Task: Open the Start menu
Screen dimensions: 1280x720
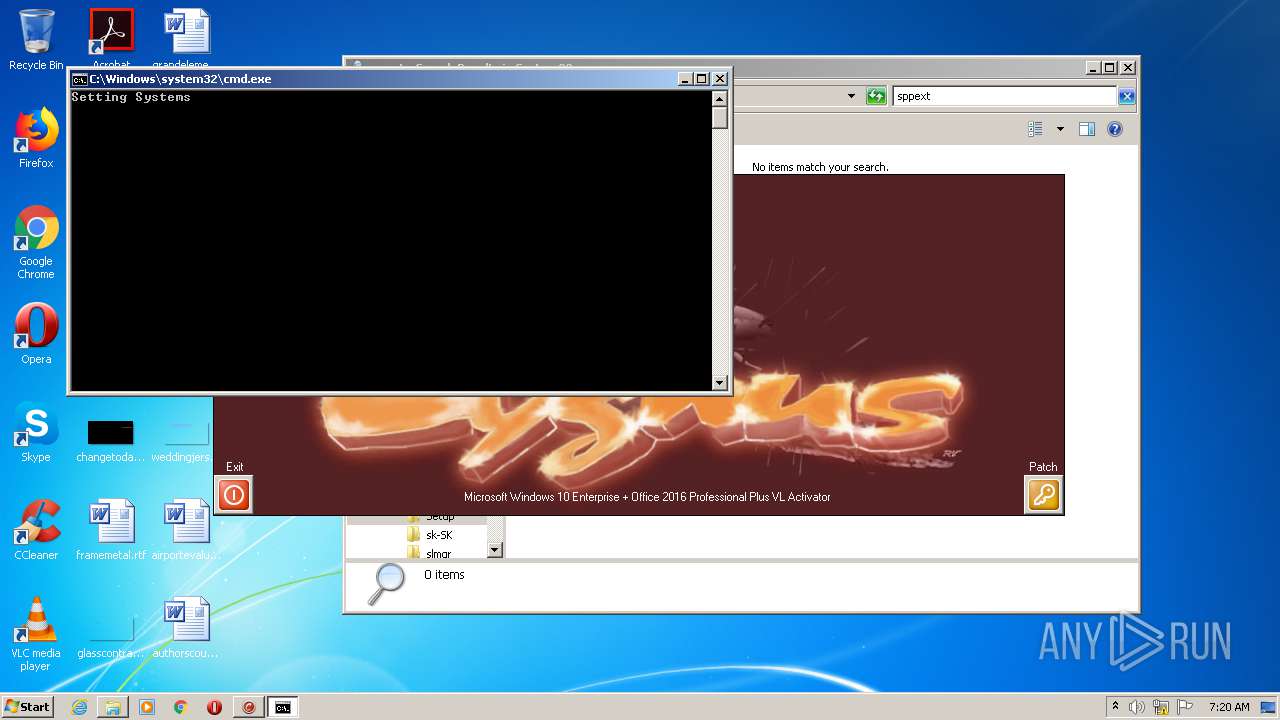Action: (28, 707)
